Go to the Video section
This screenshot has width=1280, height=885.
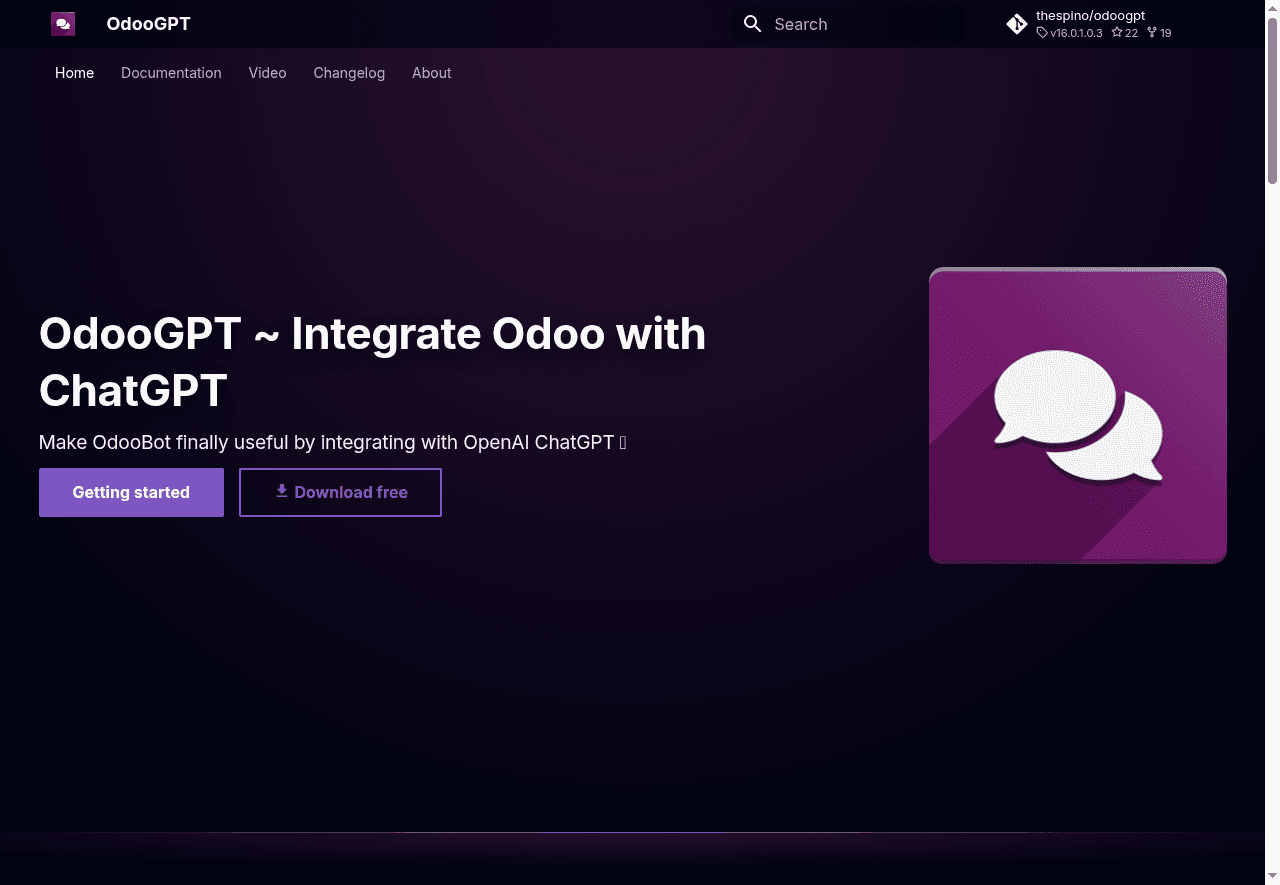(267, 72)
